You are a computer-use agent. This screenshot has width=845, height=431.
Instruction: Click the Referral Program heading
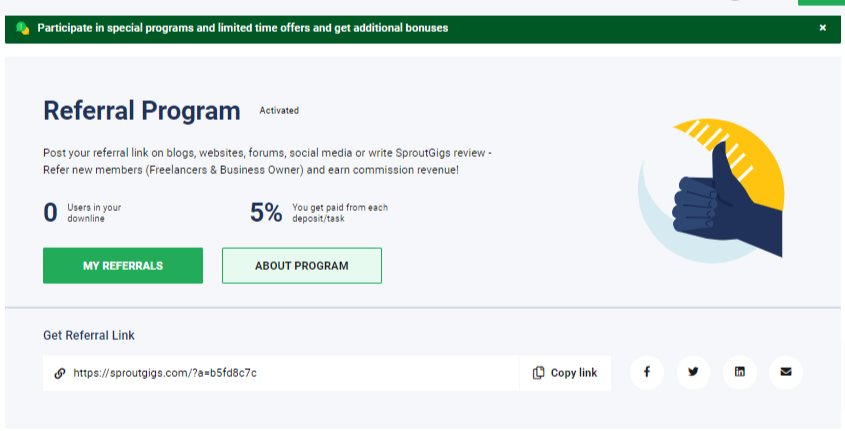click(x=142, y=111)
